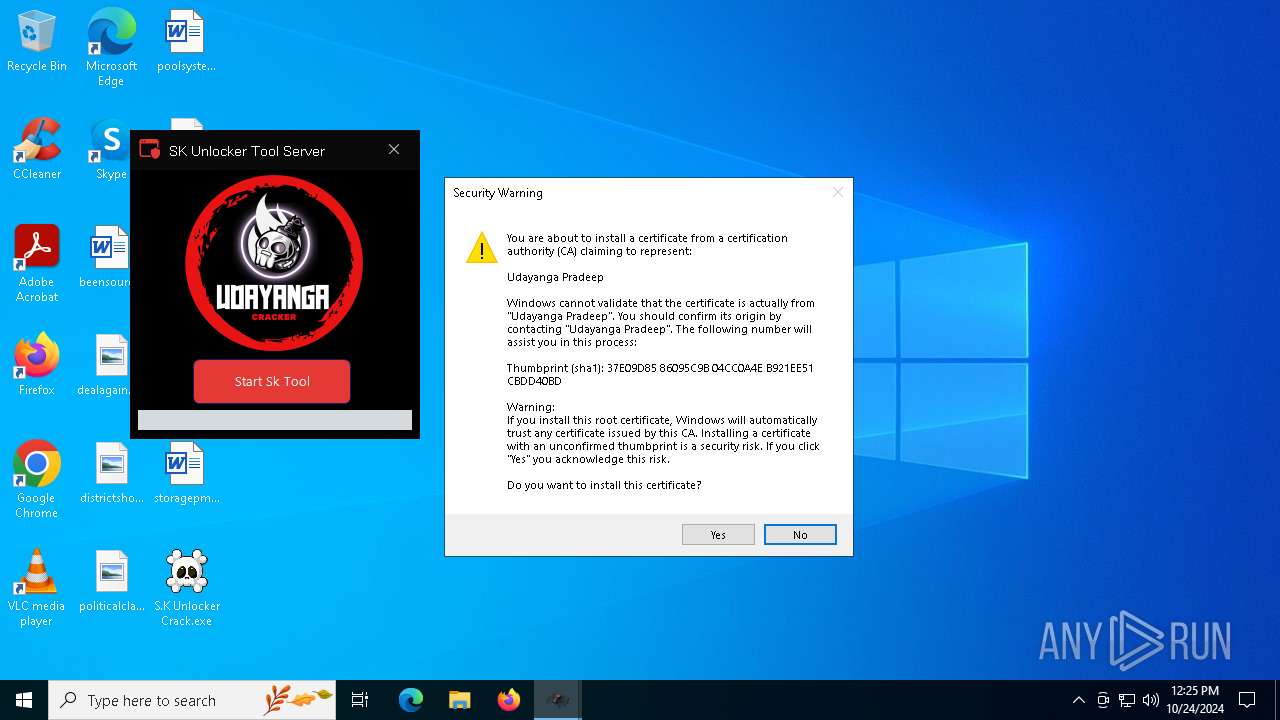Viewport: 1280px width, 720px height.
Task: Open the Action Center notifications icon
Action: [1247, 700]
